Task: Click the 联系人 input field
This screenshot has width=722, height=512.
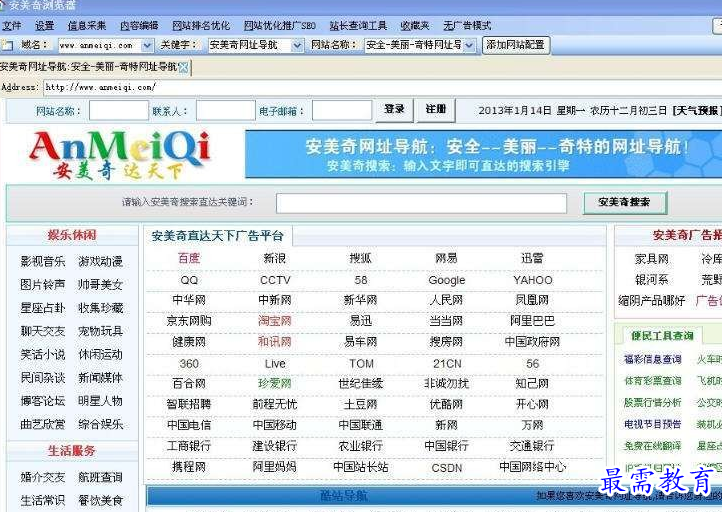Action: (226, 111)
